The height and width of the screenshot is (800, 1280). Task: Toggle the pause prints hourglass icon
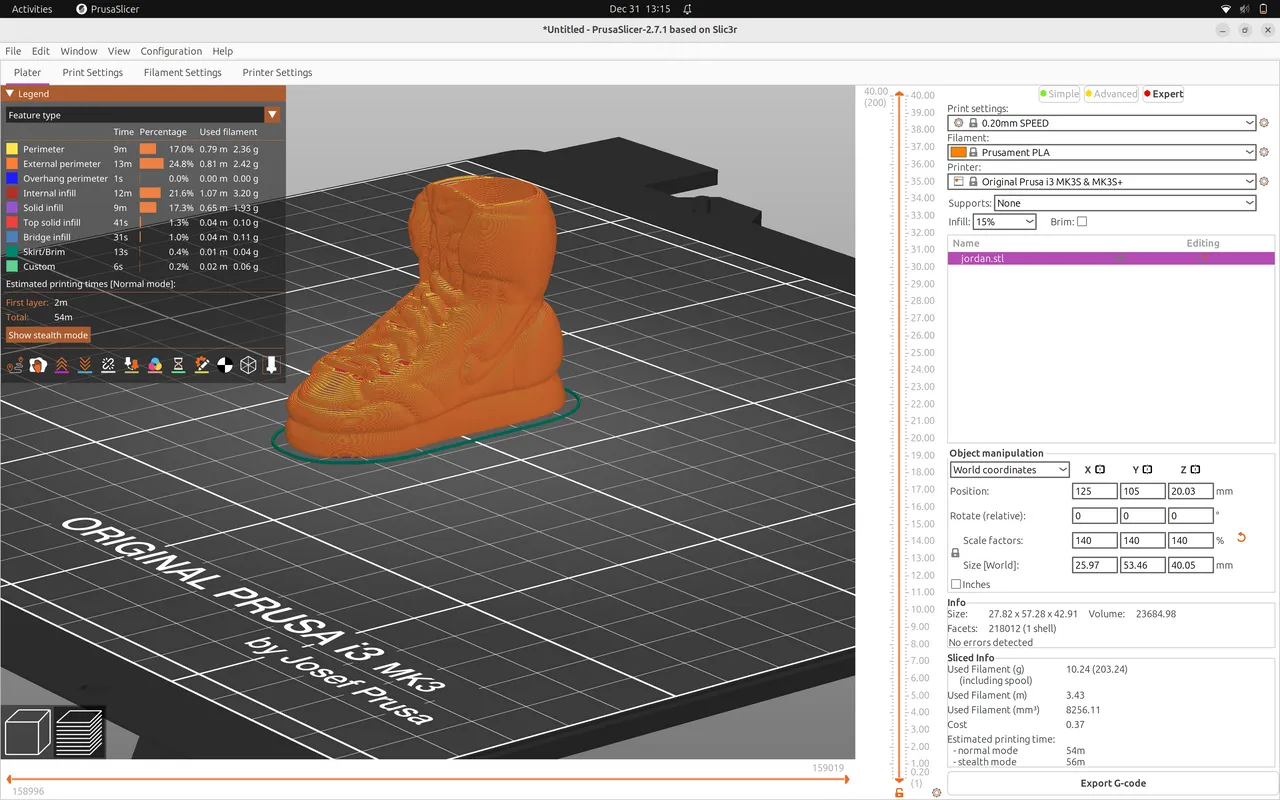tap(178, 365)
